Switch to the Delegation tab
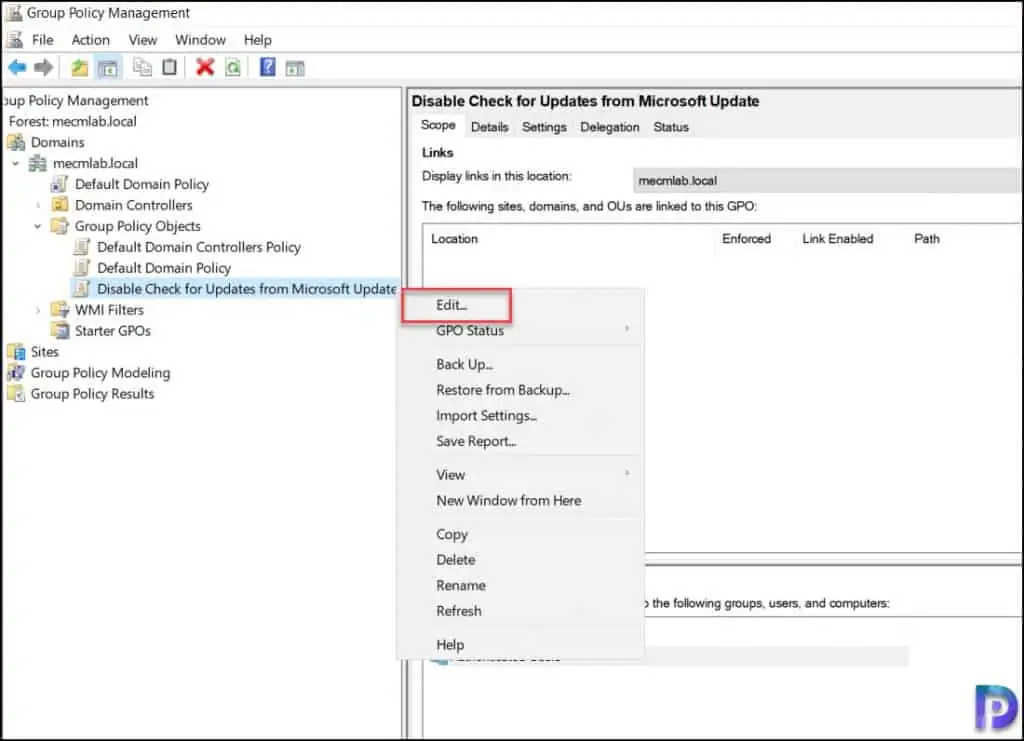1024x741 pixels. (x=610, y=127)
